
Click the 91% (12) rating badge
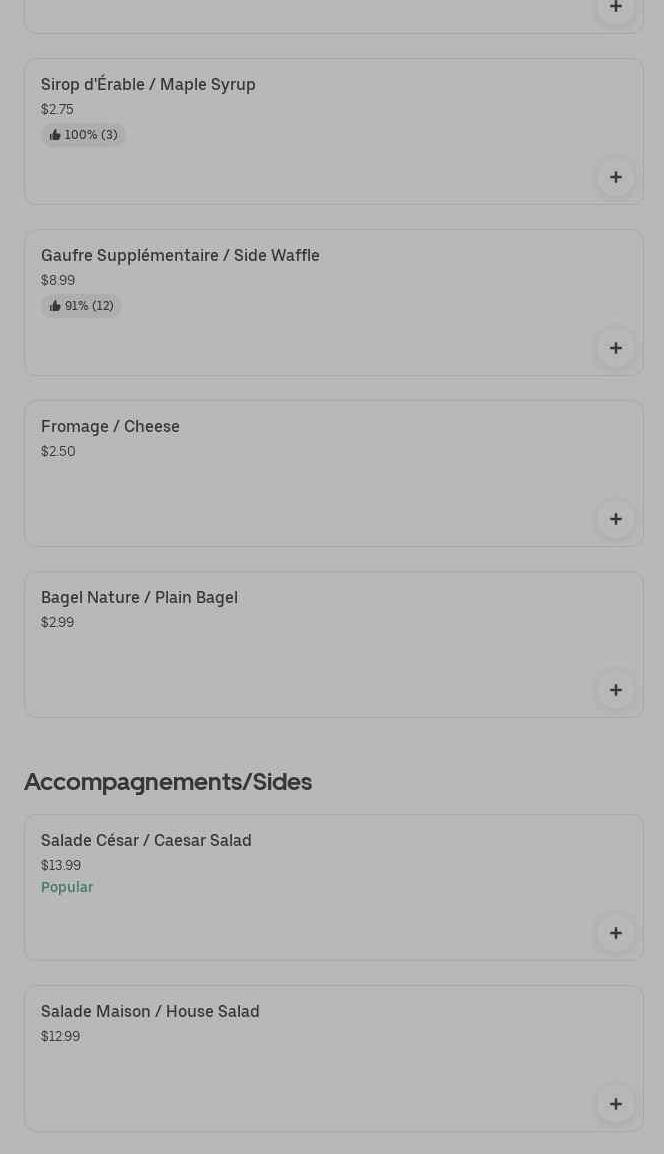(82, 306)
